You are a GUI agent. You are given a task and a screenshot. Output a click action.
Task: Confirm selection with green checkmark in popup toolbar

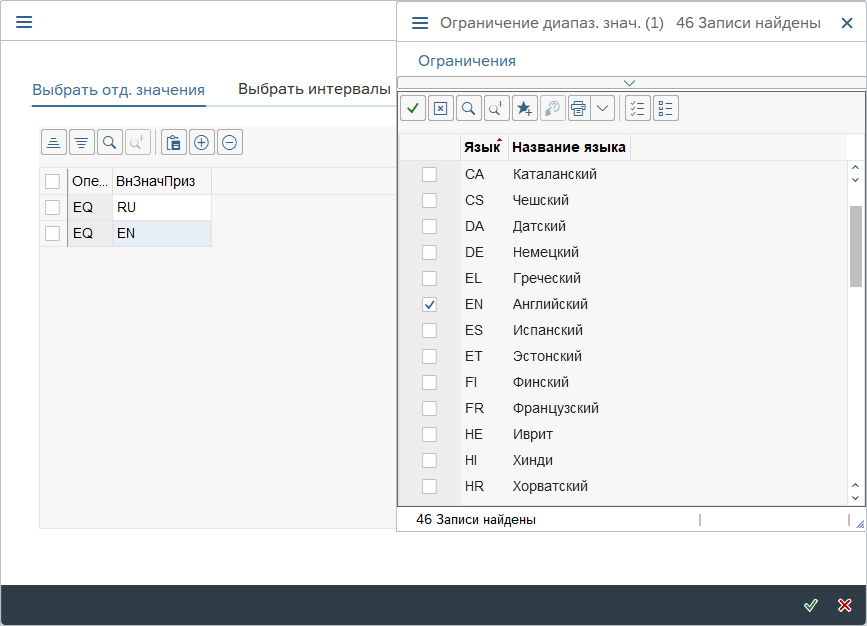tap(412, 108)
